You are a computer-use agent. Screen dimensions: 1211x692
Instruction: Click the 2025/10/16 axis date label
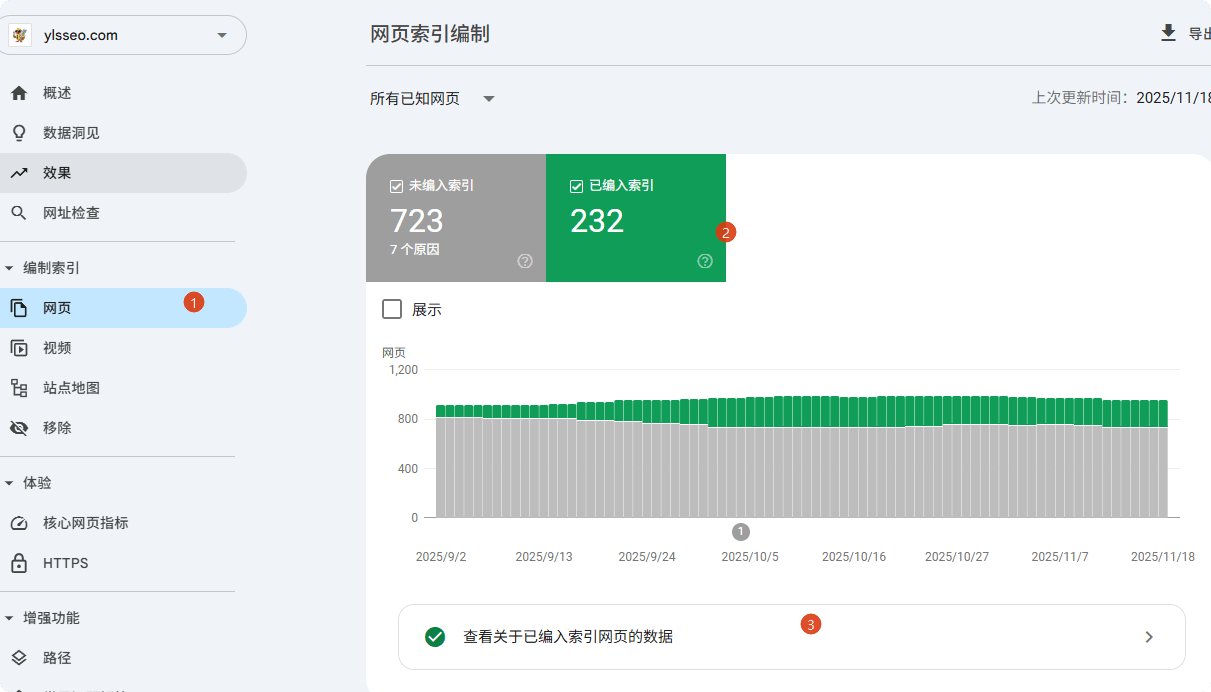tap(854, 557)
